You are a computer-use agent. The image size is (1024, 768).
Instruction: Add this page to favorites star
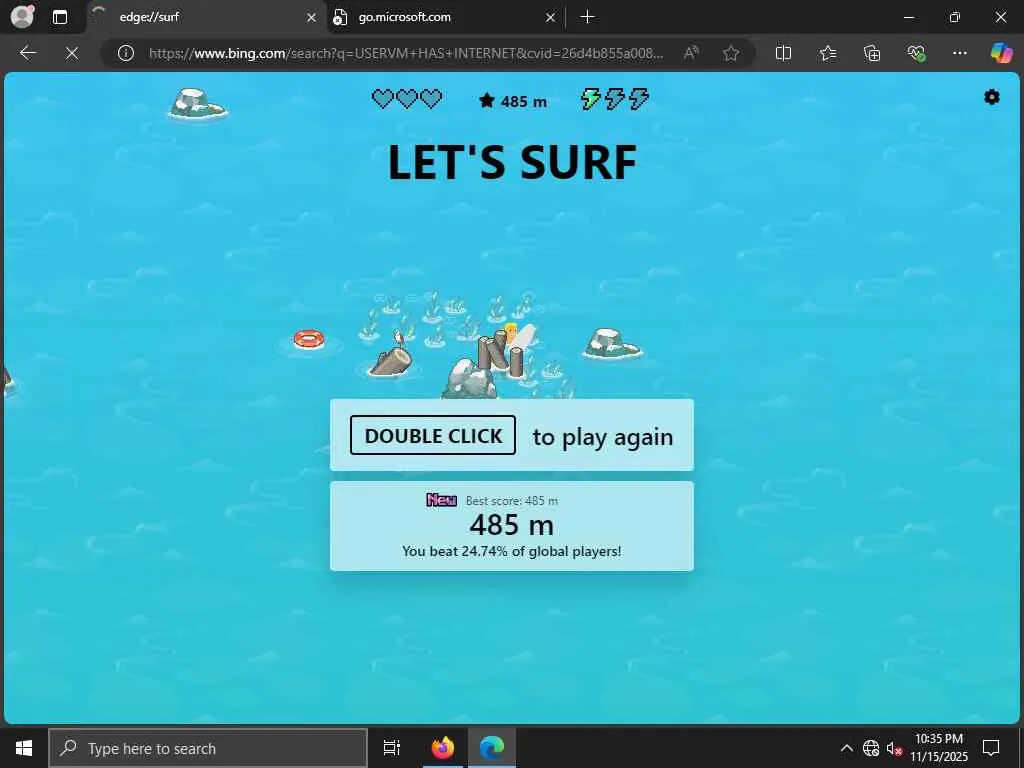tap(731, 53)
